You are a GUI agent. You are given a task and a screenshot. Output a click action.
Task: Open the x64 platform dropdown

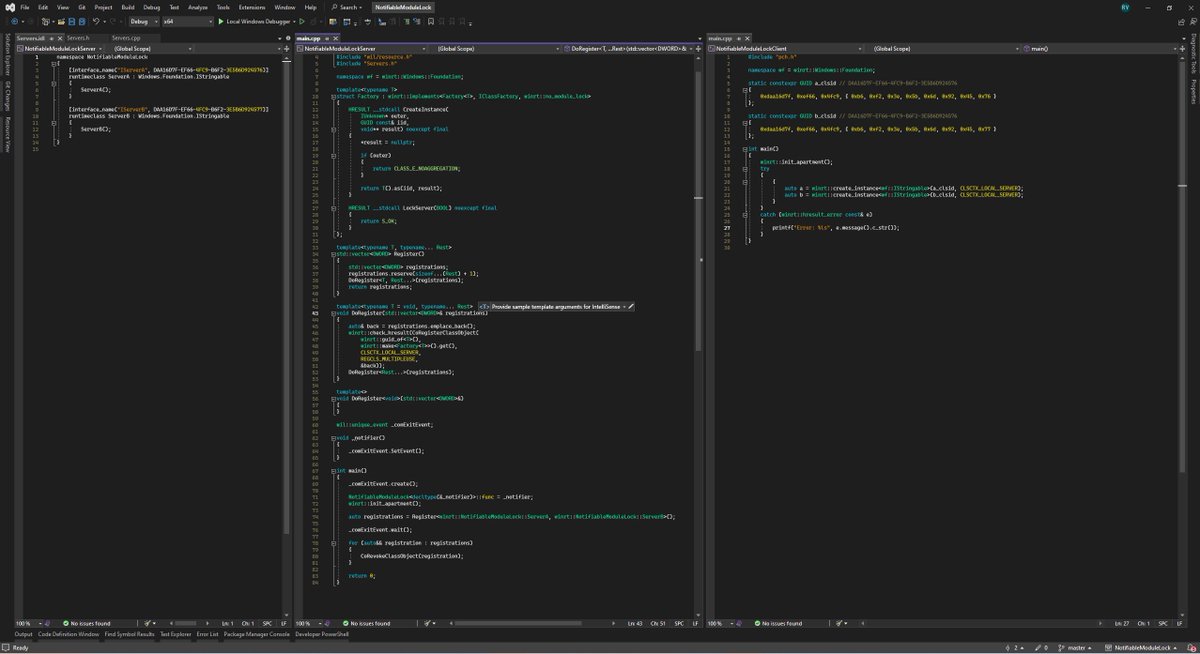[187, 21]
